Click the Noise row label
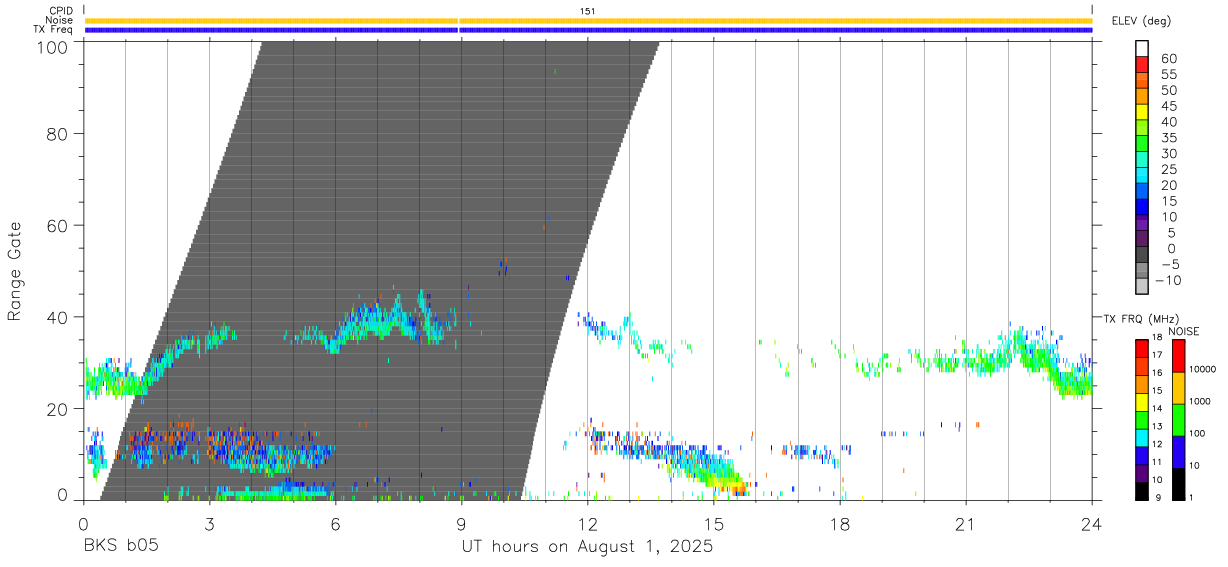The image size is (1228, 567). (x=59, y=20)
